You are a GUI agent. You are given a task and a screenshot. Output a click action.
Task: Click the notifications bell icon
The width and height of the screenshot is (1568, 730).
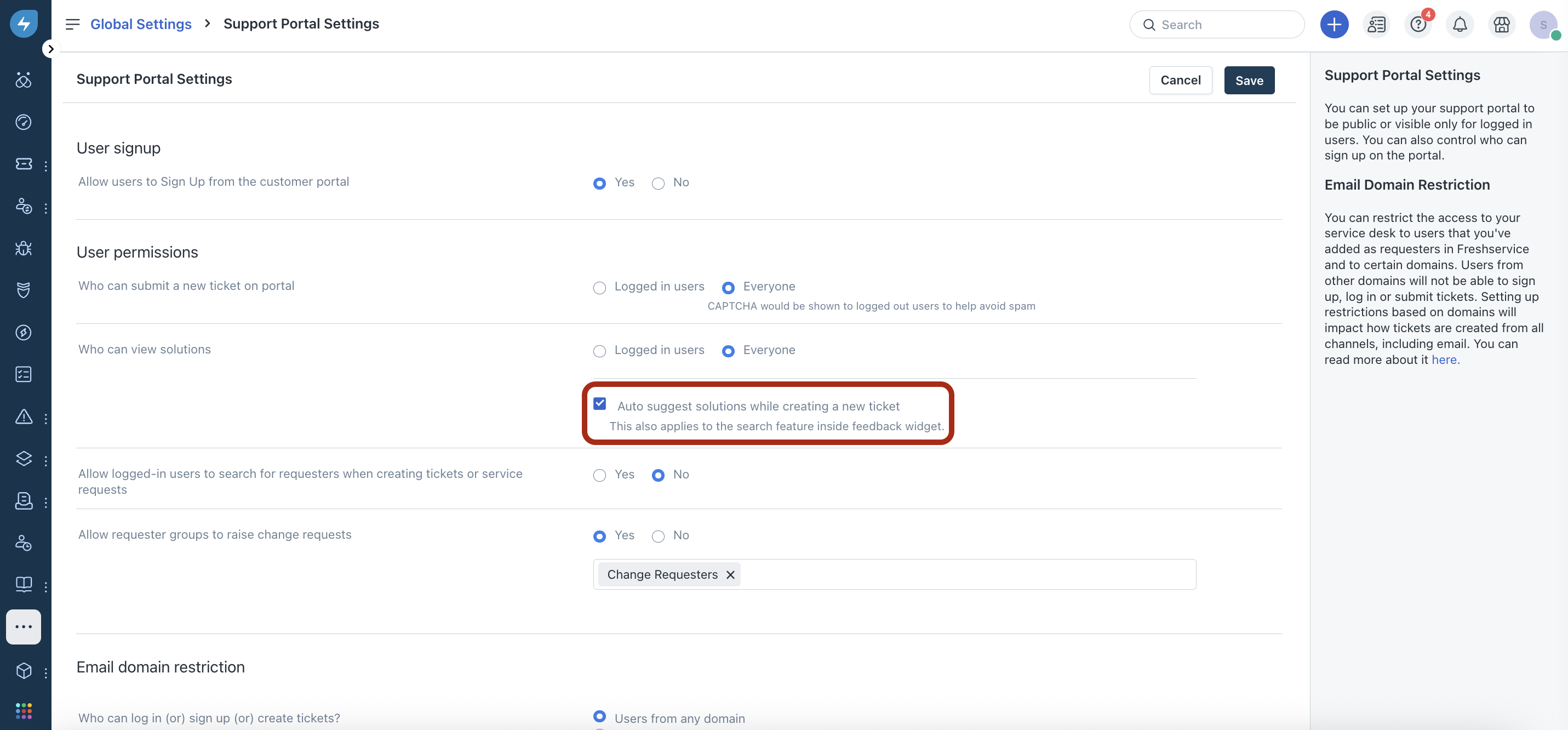pos(1459,24)
